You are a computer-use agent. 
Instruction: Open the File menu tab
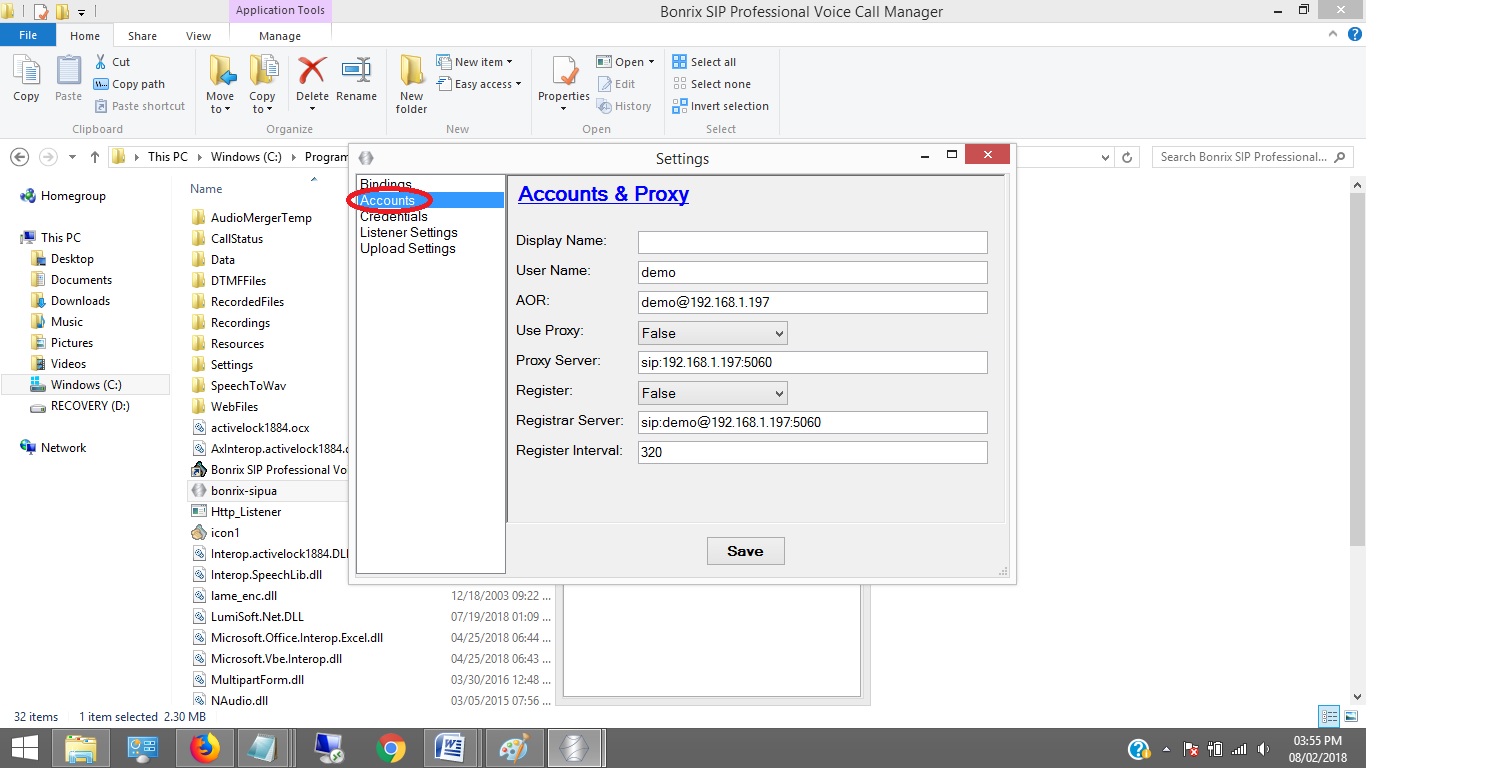(28, 35)
